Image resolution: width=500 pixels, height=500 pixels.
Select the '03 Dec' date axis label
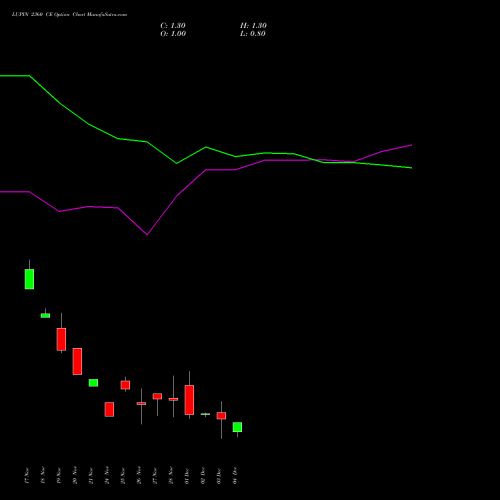point(219,475)
